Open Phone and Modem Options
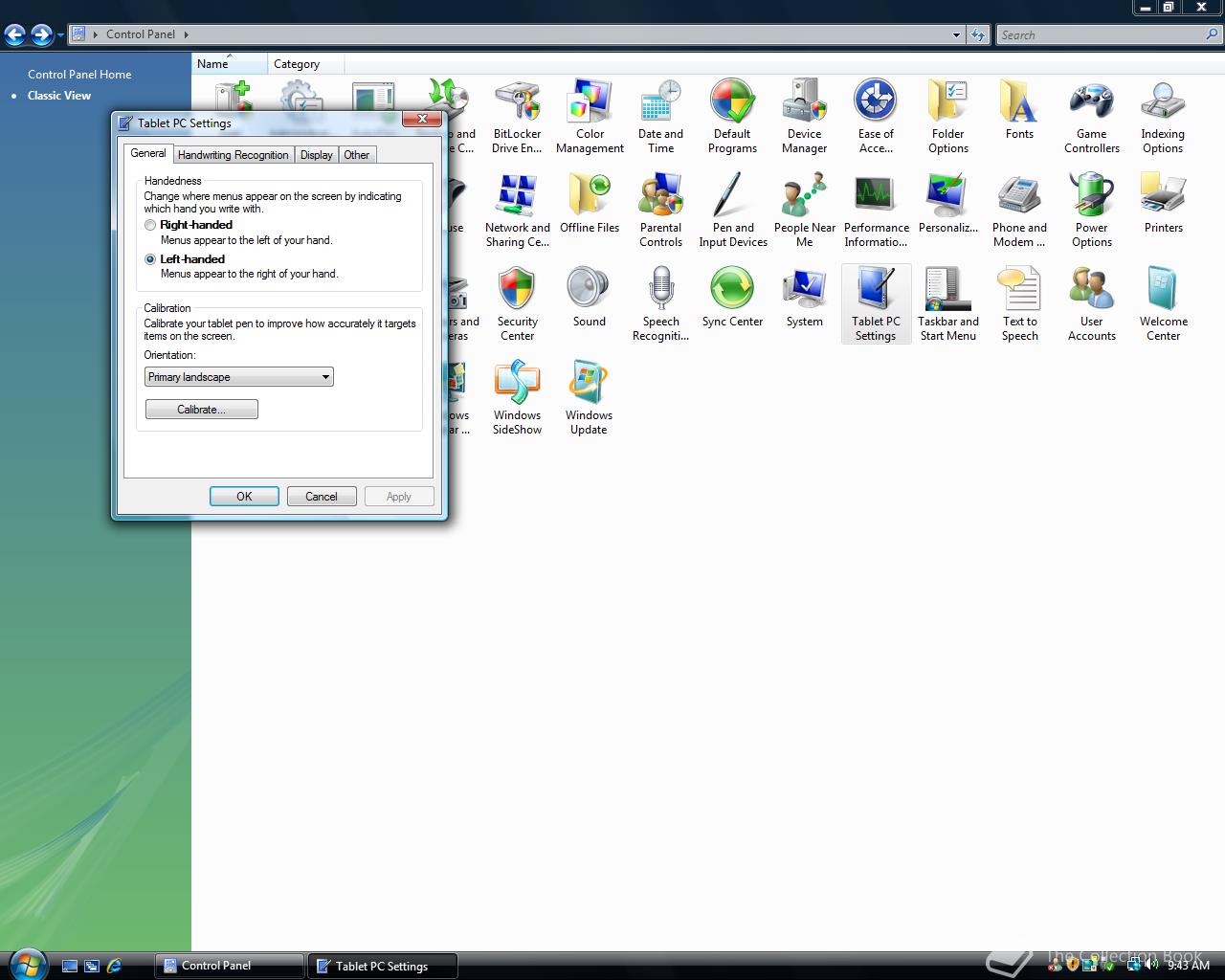 (x=1019, y=211)
